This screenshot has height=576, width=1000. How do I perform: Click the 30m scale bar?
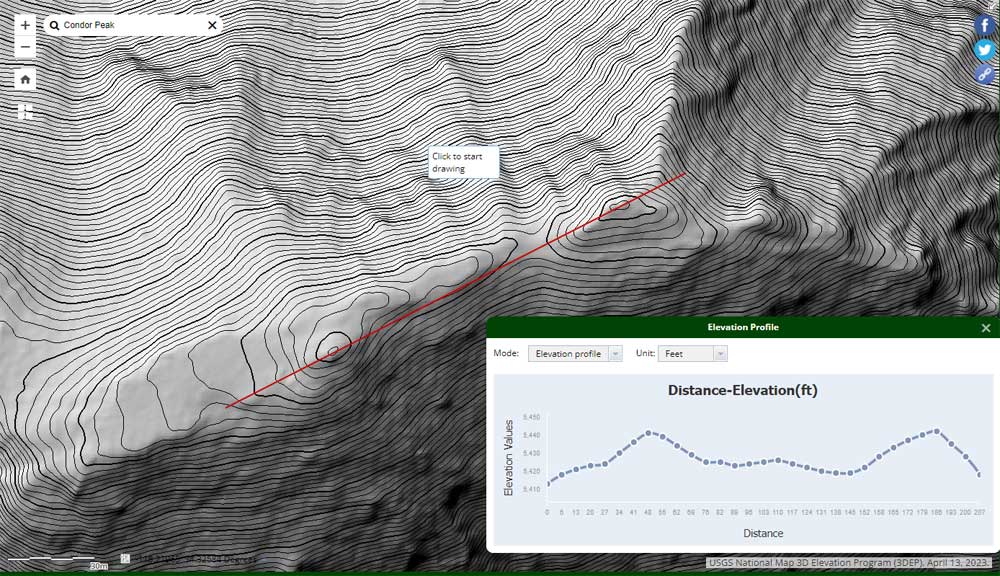tap(57, 561)
